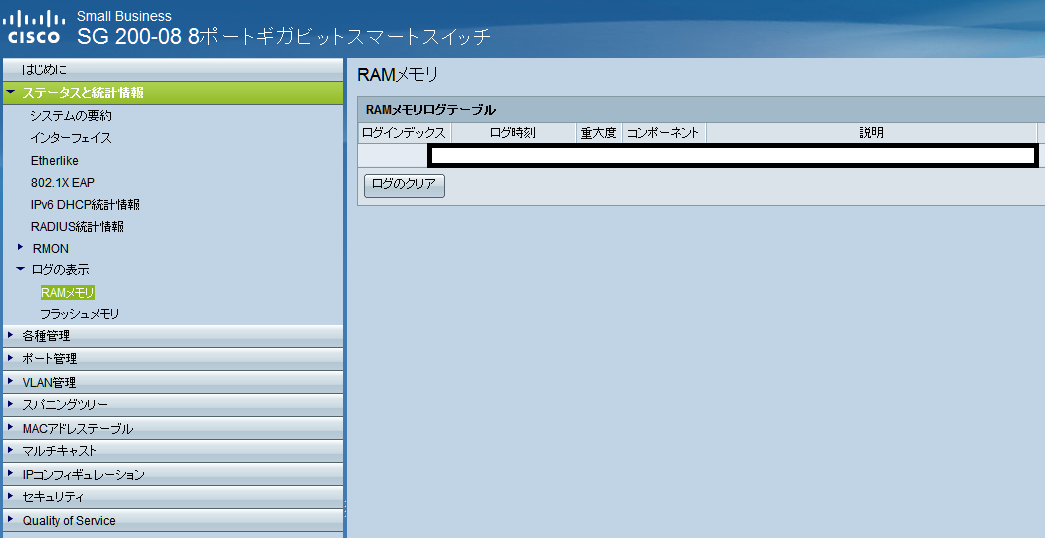This screenshot has width=1045, height=538.
Task: Open インターフェイス statistics page
Action: [71, 138]
